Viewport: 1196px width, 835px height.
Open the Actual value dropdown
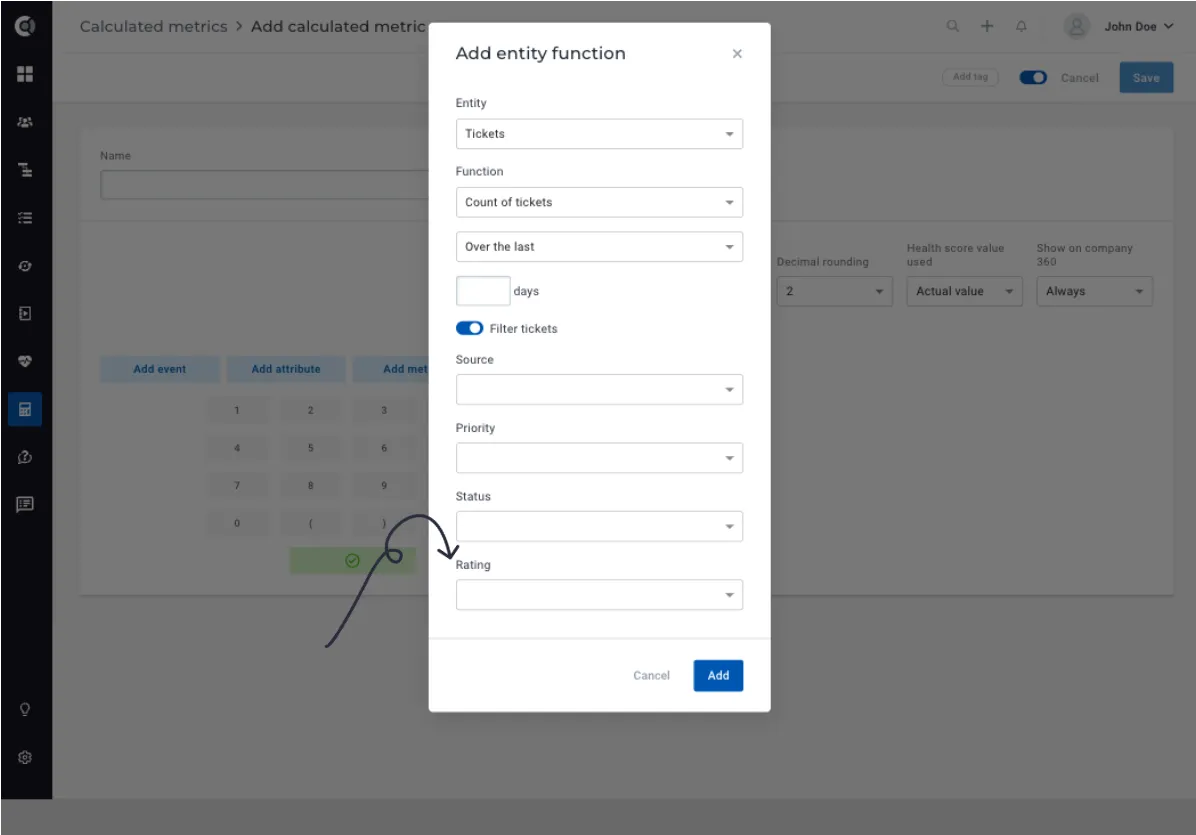click(964, 291)
